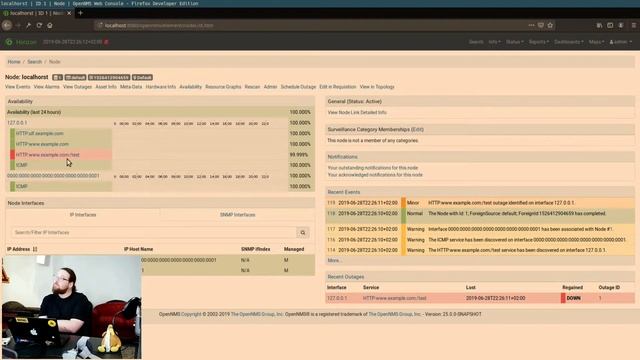Screen dimensions: 640x360
Task: Open HTTP-www.example.com service in Availability
Action: click(42, 144)
